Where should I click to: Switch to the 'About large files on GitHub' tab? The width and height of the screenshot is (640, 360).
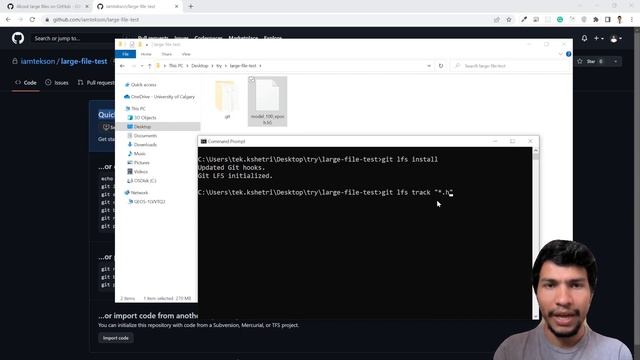click(x=48, y=7)
